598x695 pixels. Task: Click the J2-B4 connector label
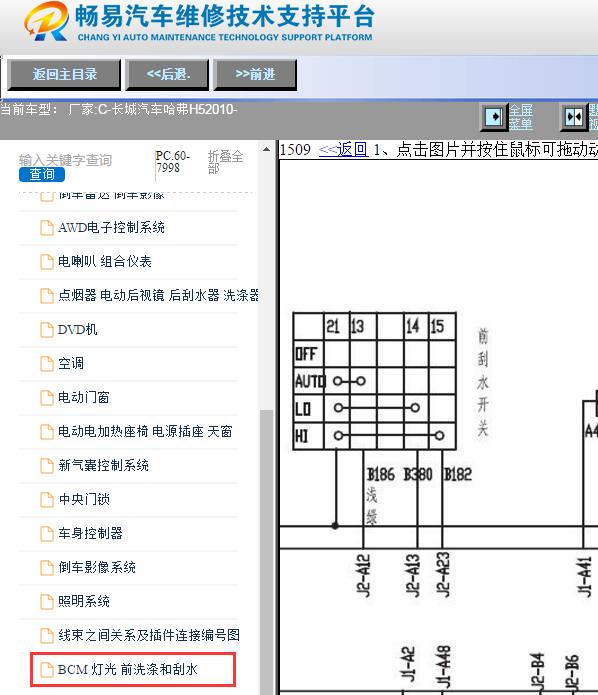[537, 672]
